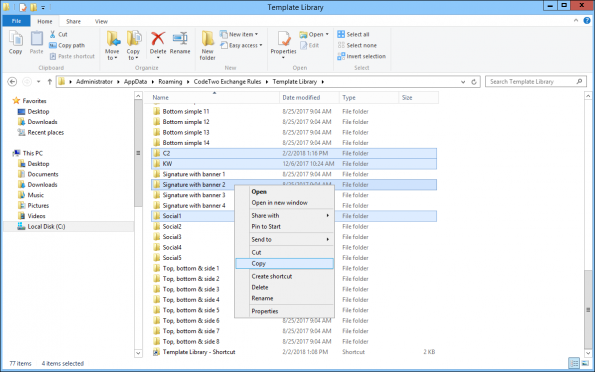Click the Edit ribbon button
The image size is (595, 372).
310,45
